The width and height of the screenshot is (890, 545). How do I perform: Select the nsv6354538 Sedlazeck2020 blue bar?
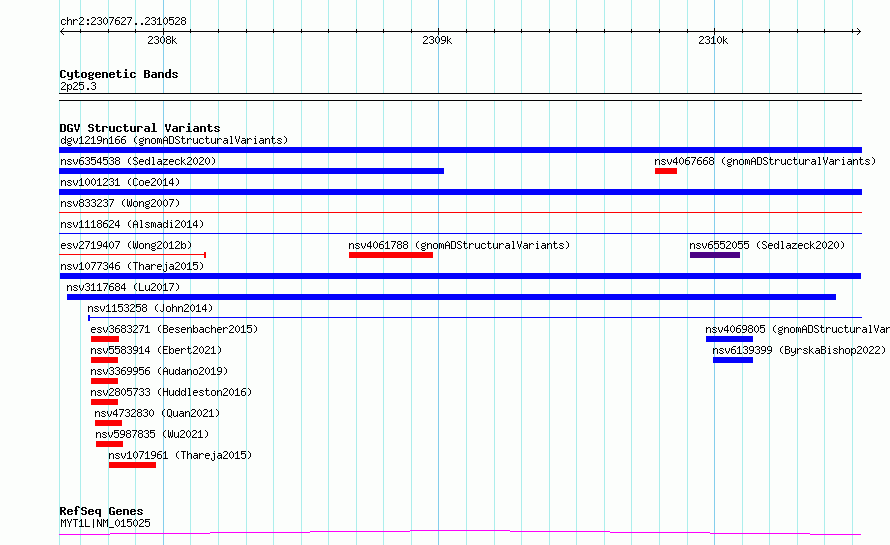251,171
